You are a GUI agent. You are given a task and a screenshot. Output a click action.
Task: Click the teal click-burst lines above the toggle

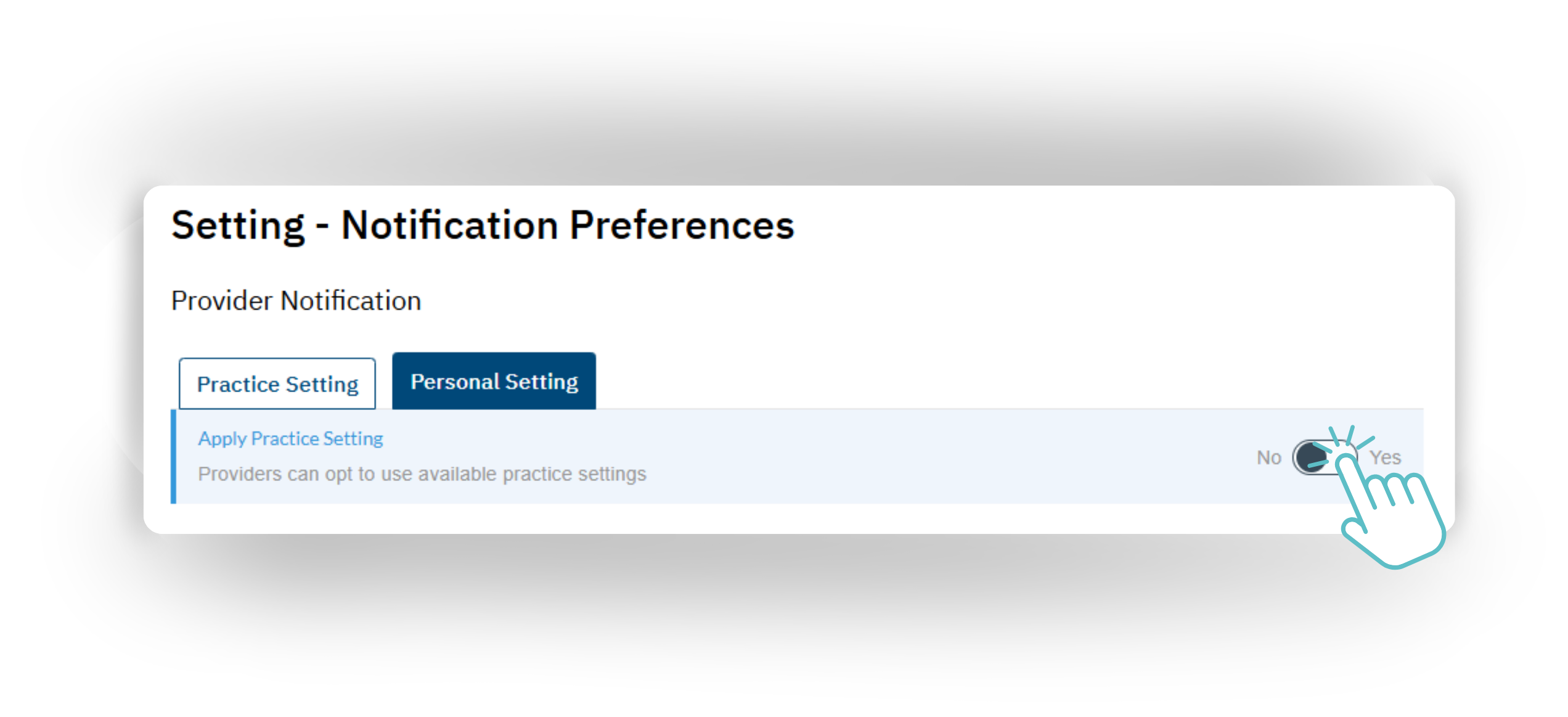click(1350, 436)
